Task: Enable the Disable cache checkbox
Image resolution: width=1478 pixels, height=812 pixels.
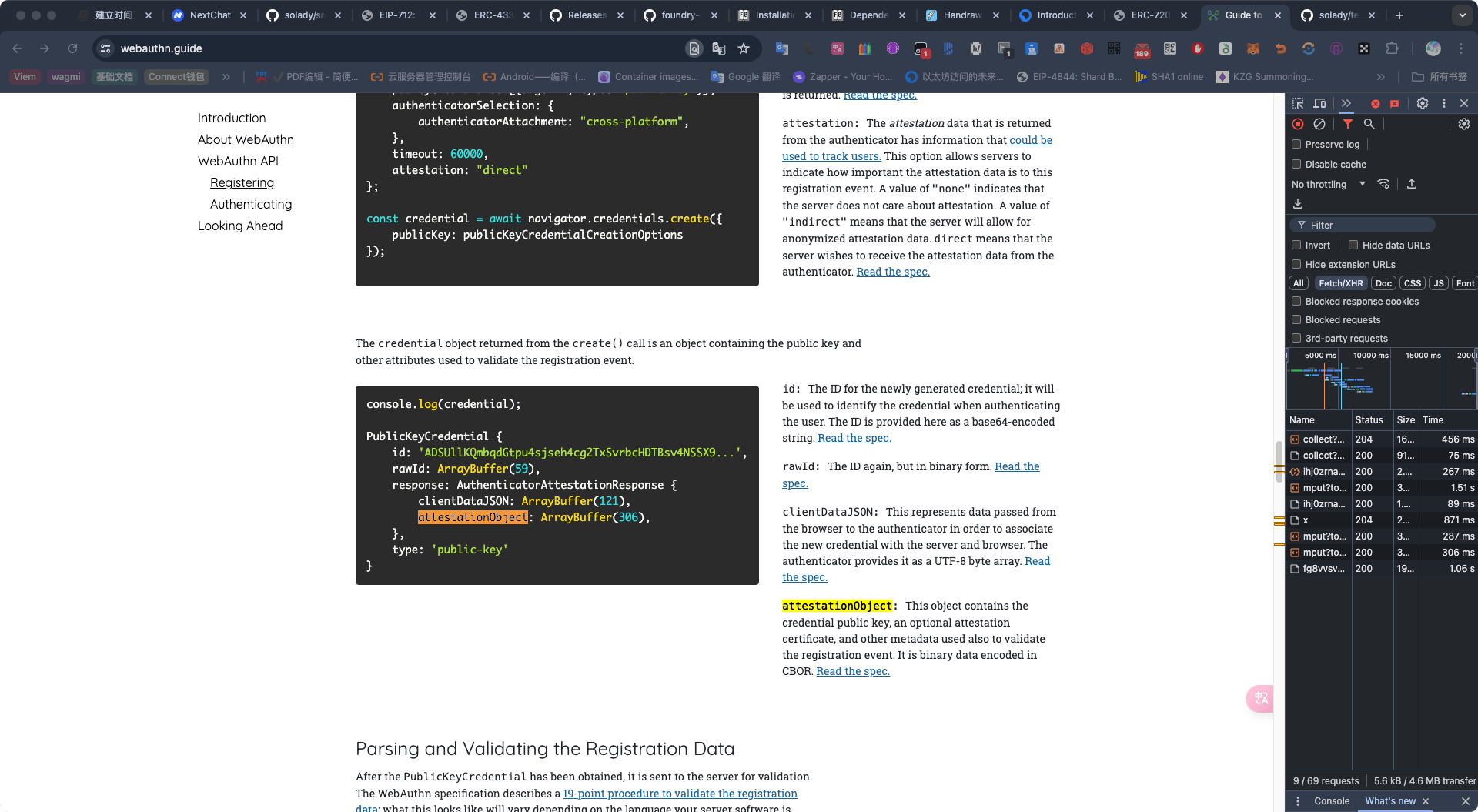Action: [1296, 164]
